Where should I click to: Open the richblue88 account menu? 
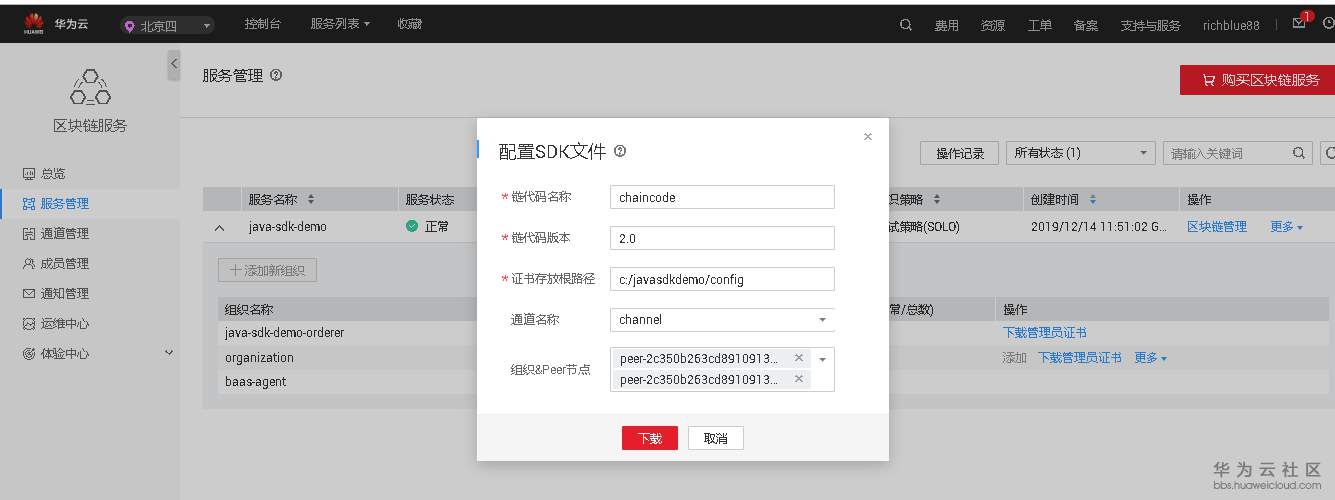1231,26
